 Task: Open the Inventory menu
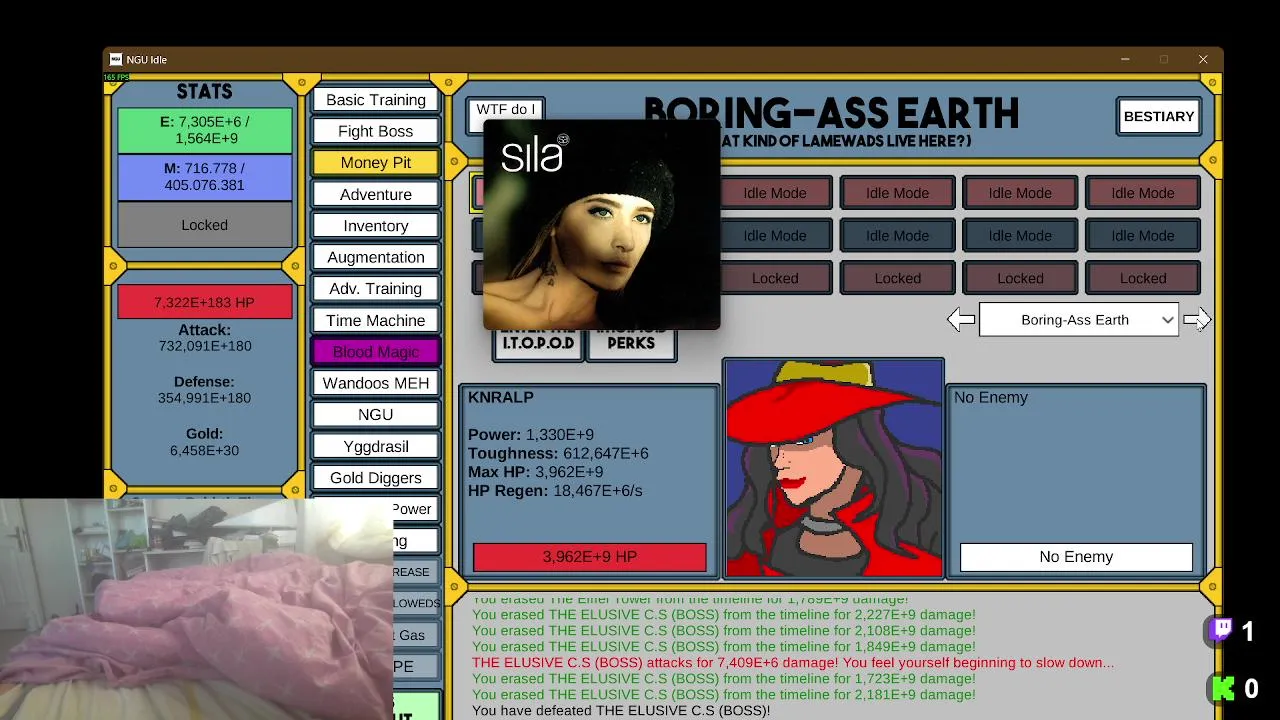point(376,226)
